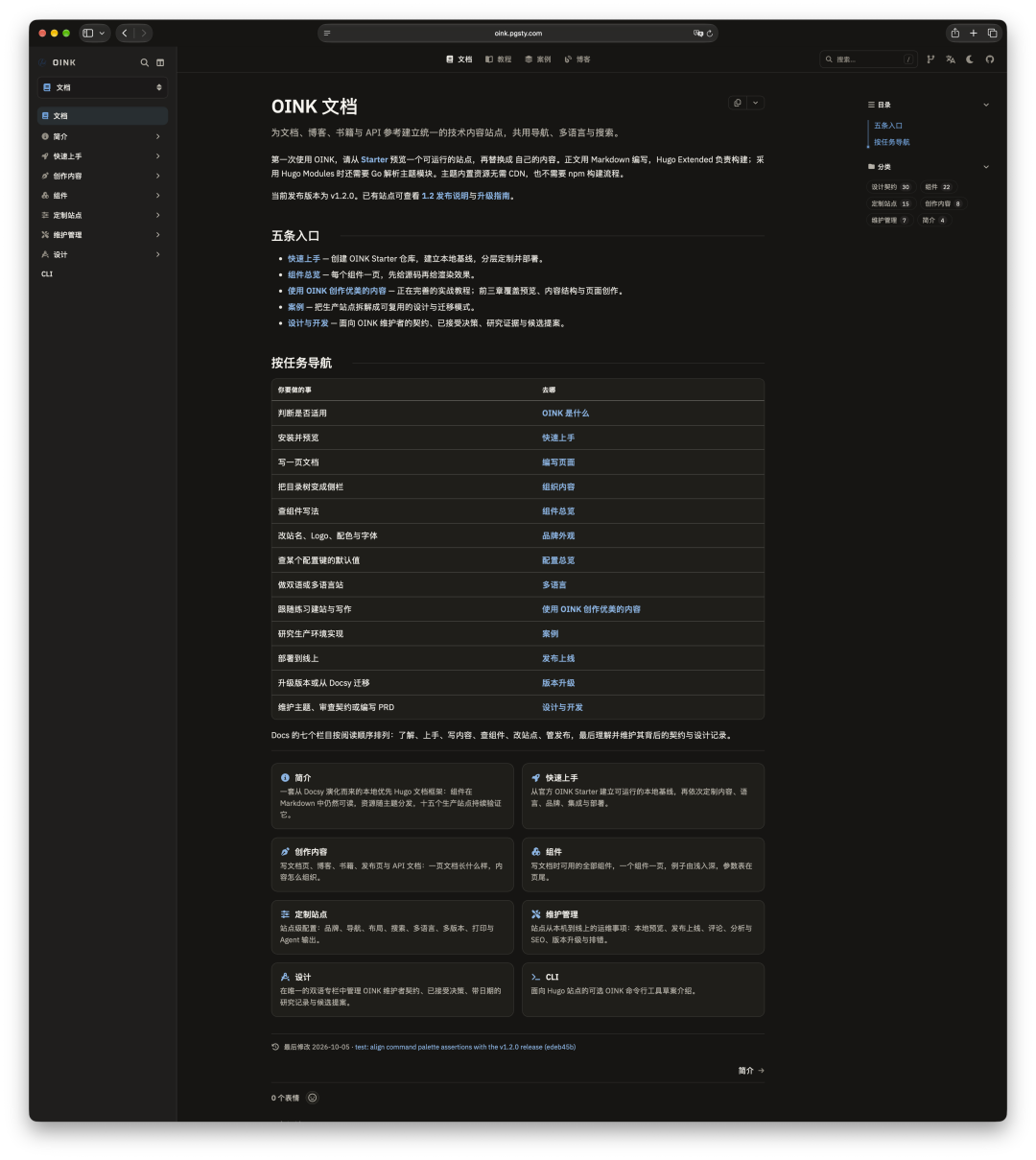Toggle dark mode with the moon icon
This screenshot has width=1036, height=1160.
(x=970, y=59)
